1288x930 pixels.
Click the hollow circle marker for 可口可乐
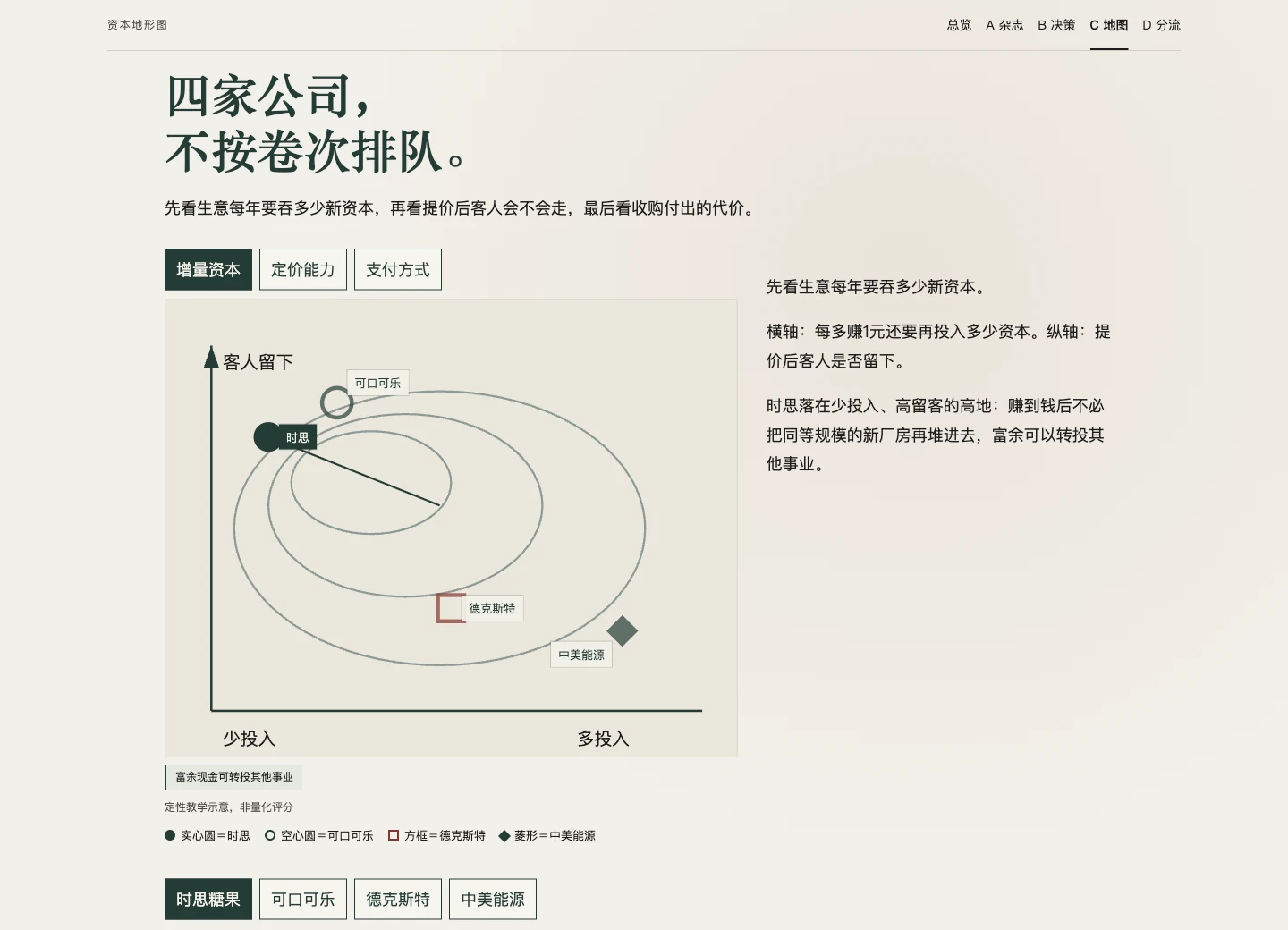[336, 402]
